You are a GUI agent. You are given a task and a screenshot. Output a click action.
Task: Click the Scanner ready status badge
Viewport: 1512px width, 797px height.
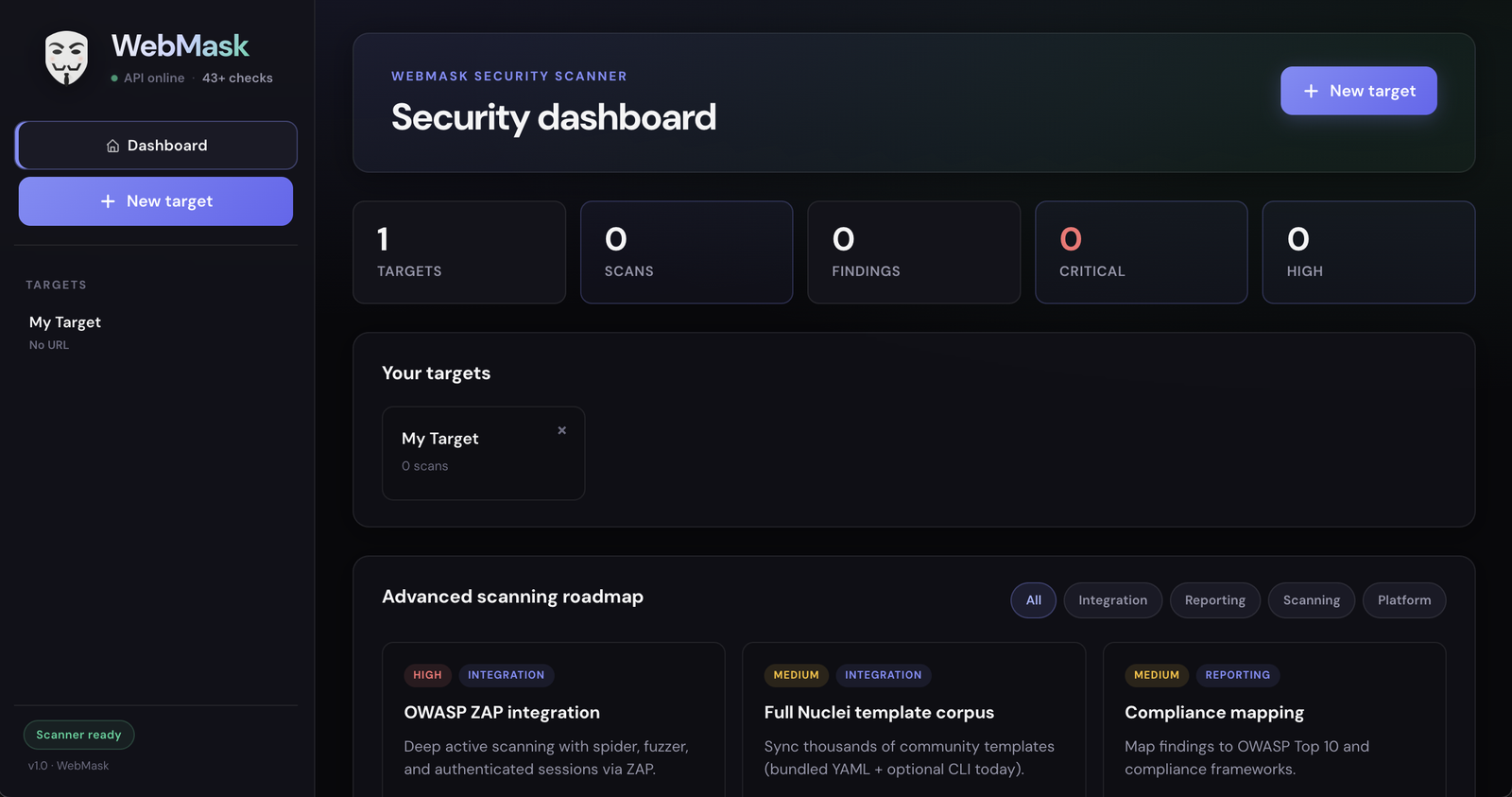78,735
